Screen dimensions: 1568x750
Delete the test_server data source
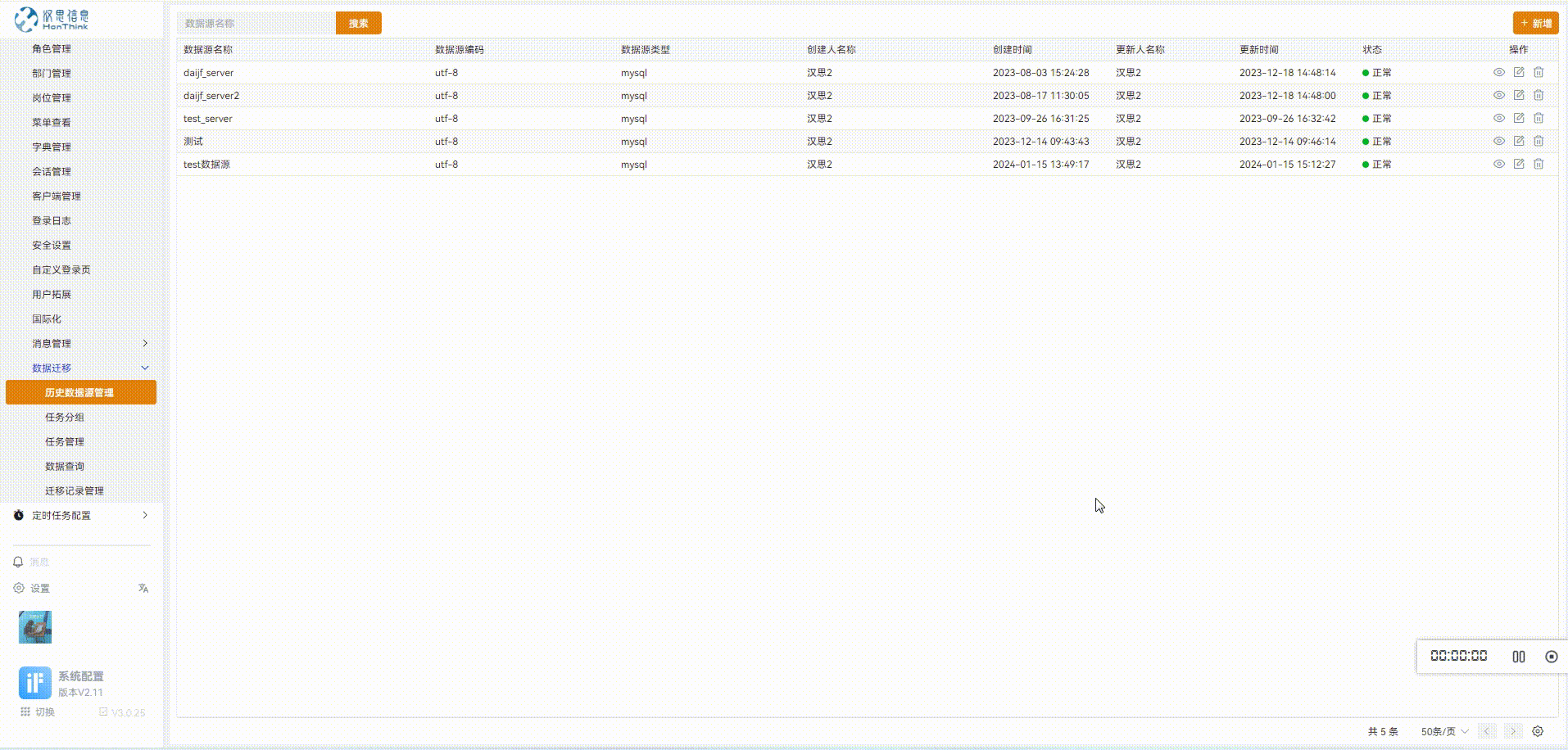(1538, 118)
